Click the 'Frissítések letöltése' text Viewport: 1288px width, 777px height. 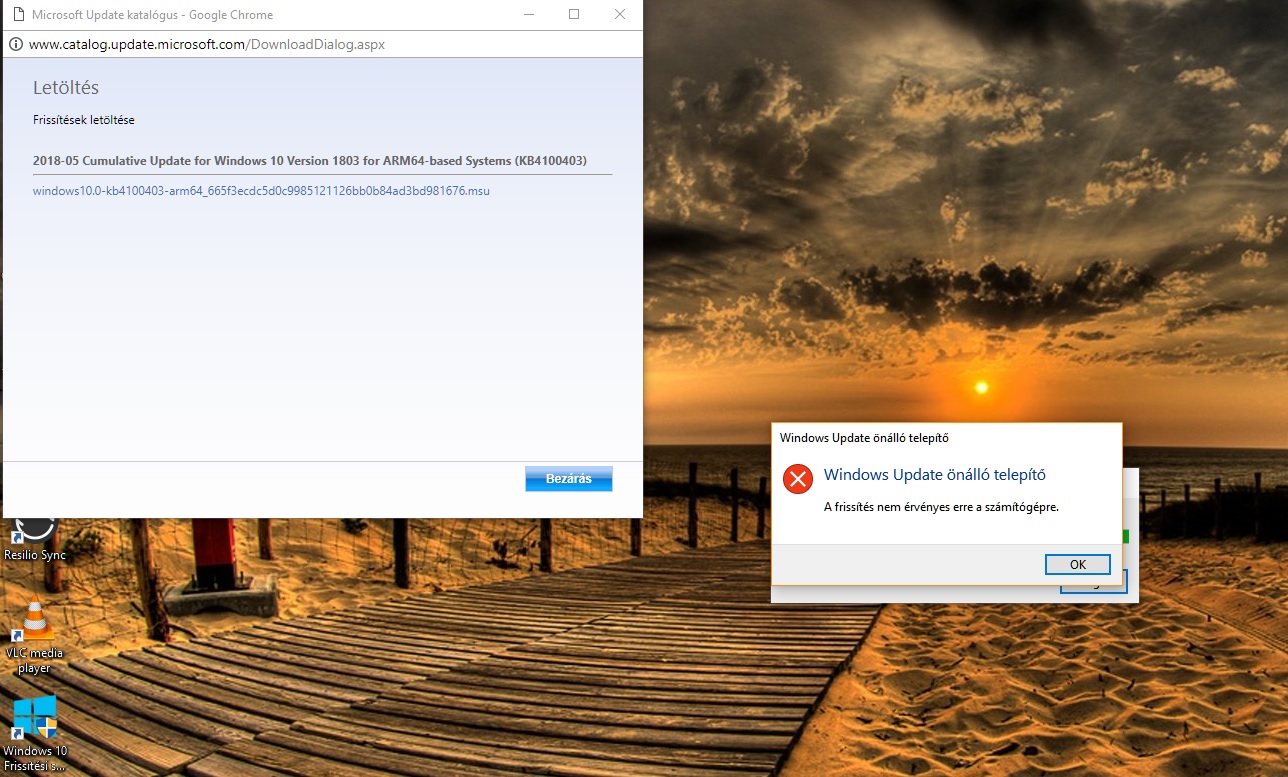(84, 120)
